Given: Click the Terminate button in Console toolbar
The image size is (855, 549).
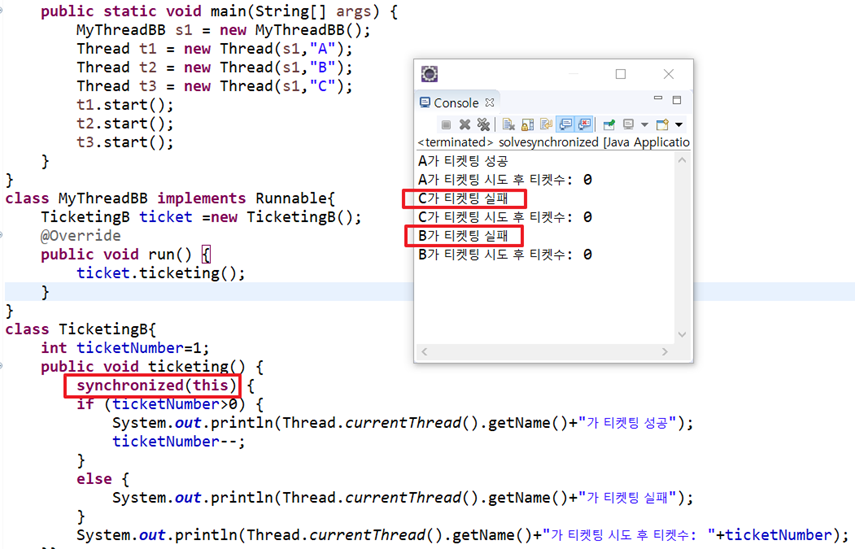Looking at the screenshot, I should 446,125.
